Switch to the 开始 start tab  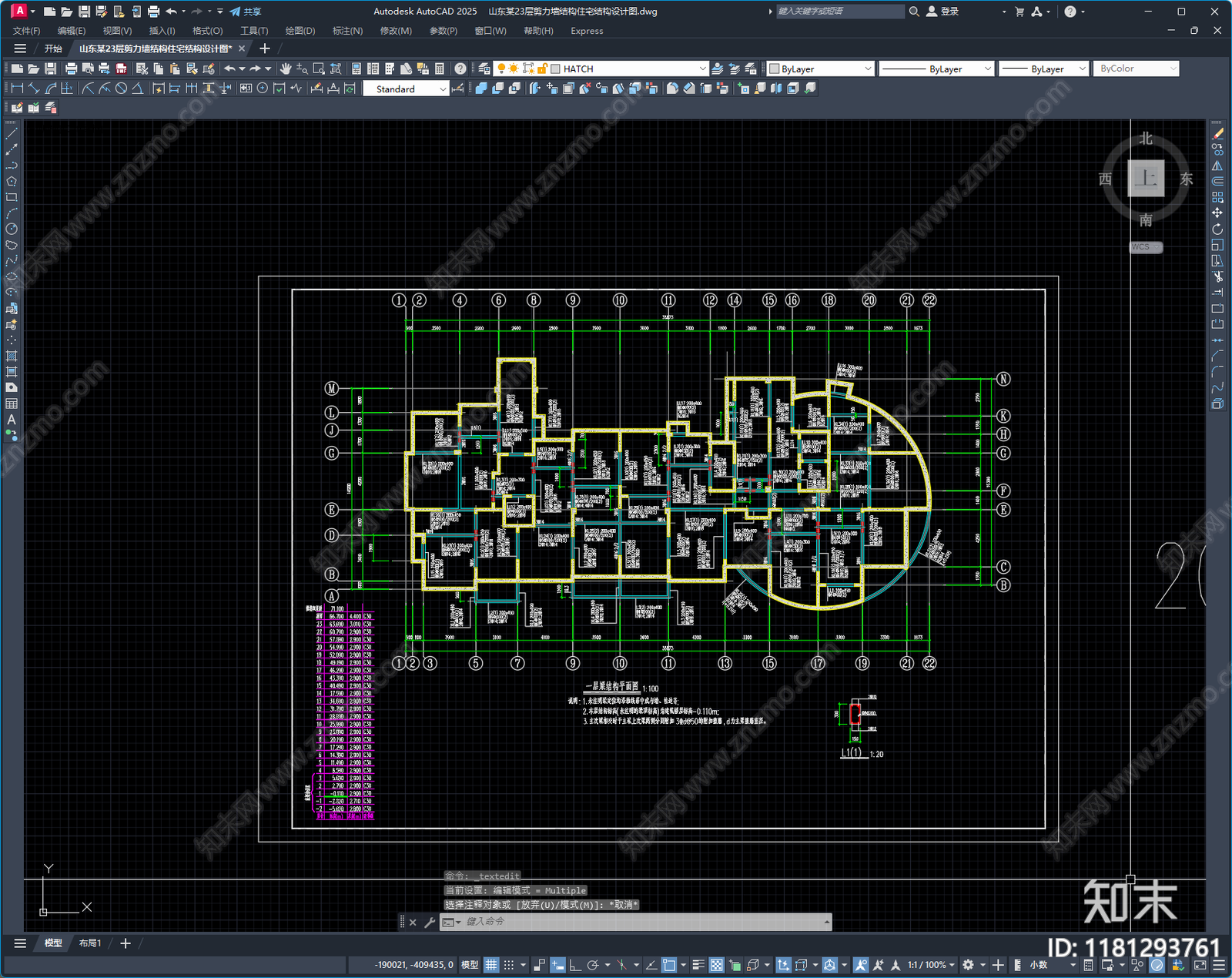point(53,49)
